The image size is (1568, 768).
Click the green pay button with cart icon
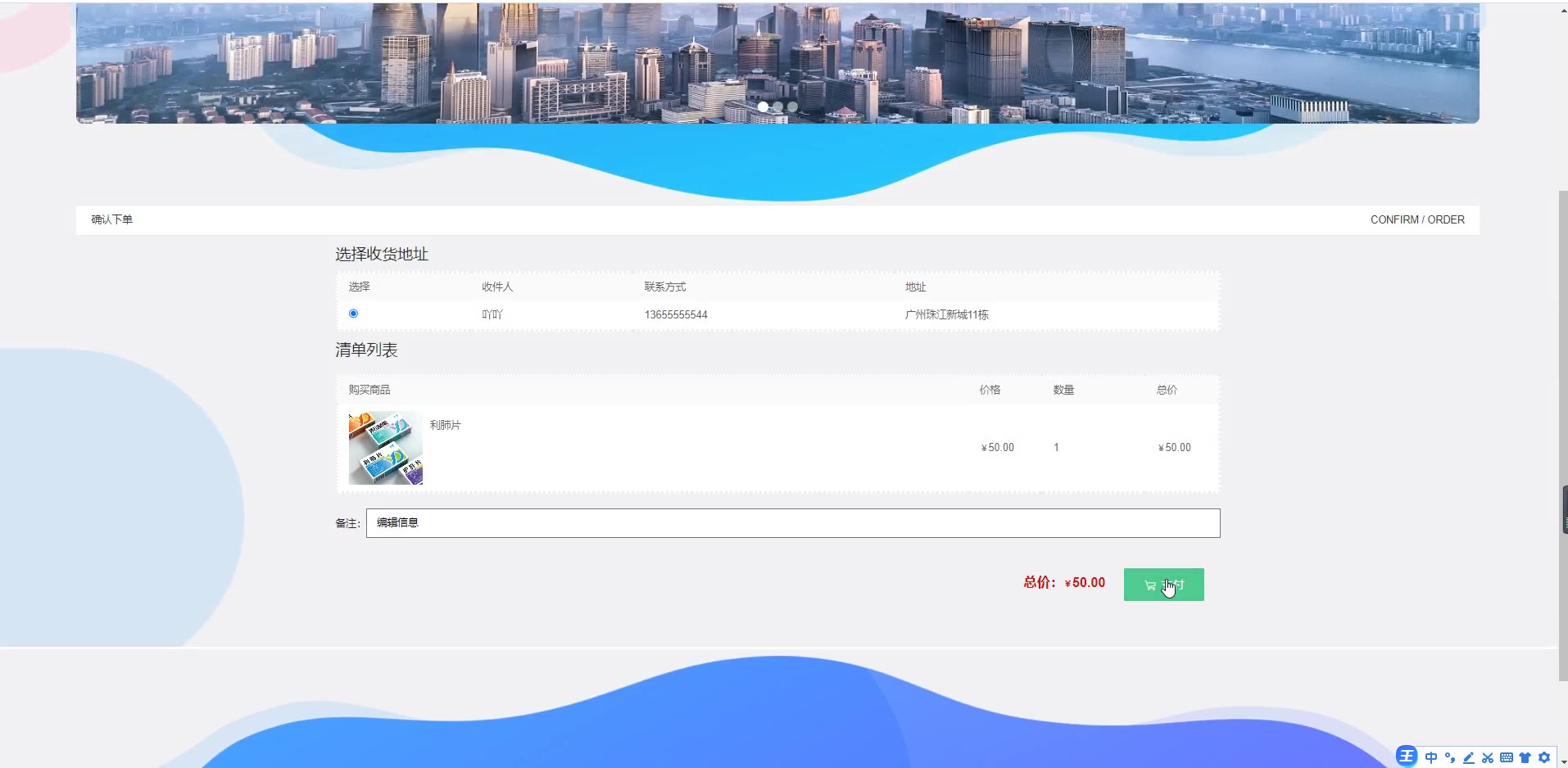click(x=1163, y=585)
